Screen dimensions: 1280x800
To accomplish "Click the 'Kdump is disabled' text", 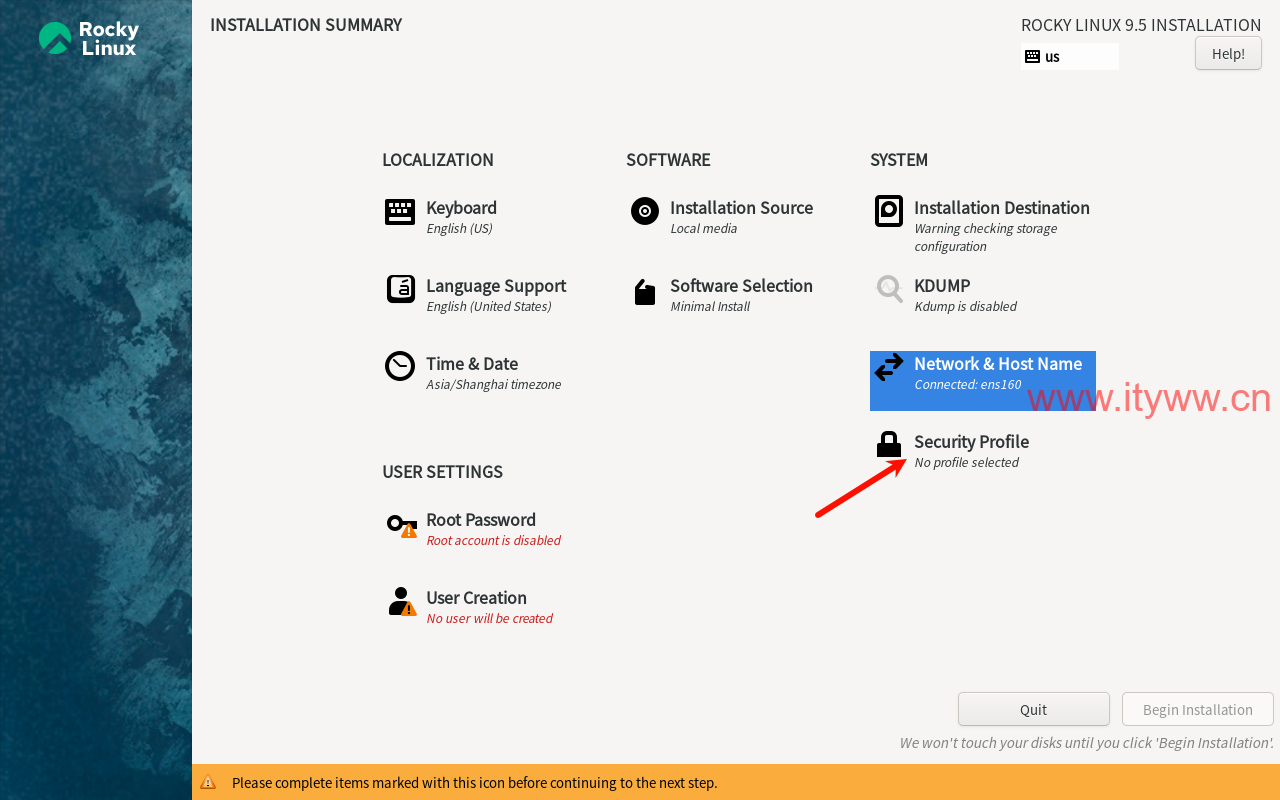I will [x=965, y=306].
